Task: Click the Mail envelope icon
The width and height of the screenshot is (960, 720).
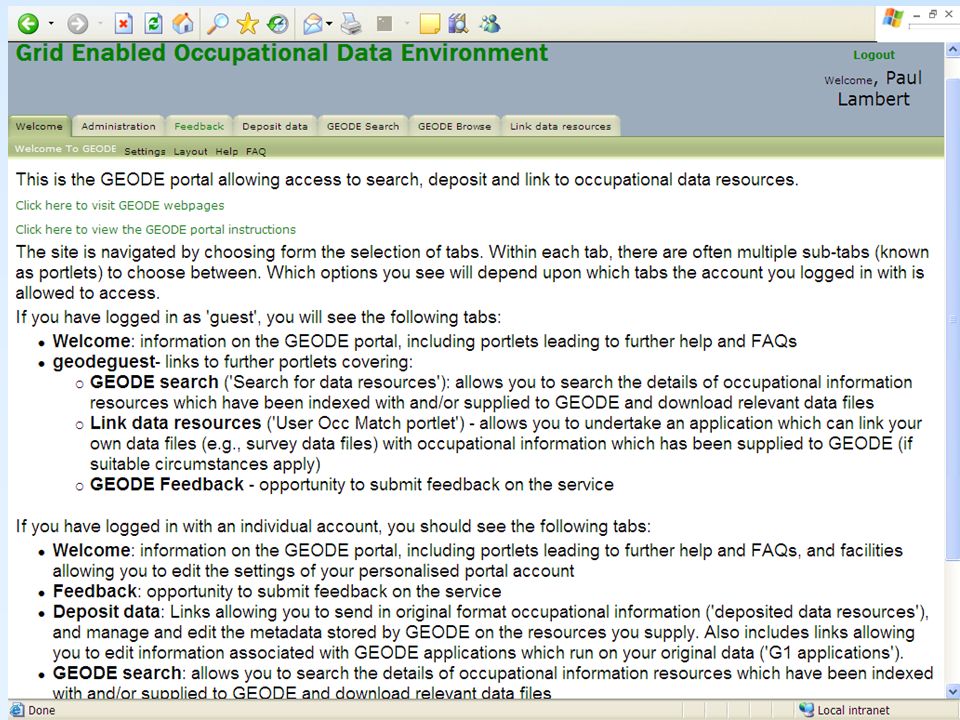Action: tap(312, 24)
